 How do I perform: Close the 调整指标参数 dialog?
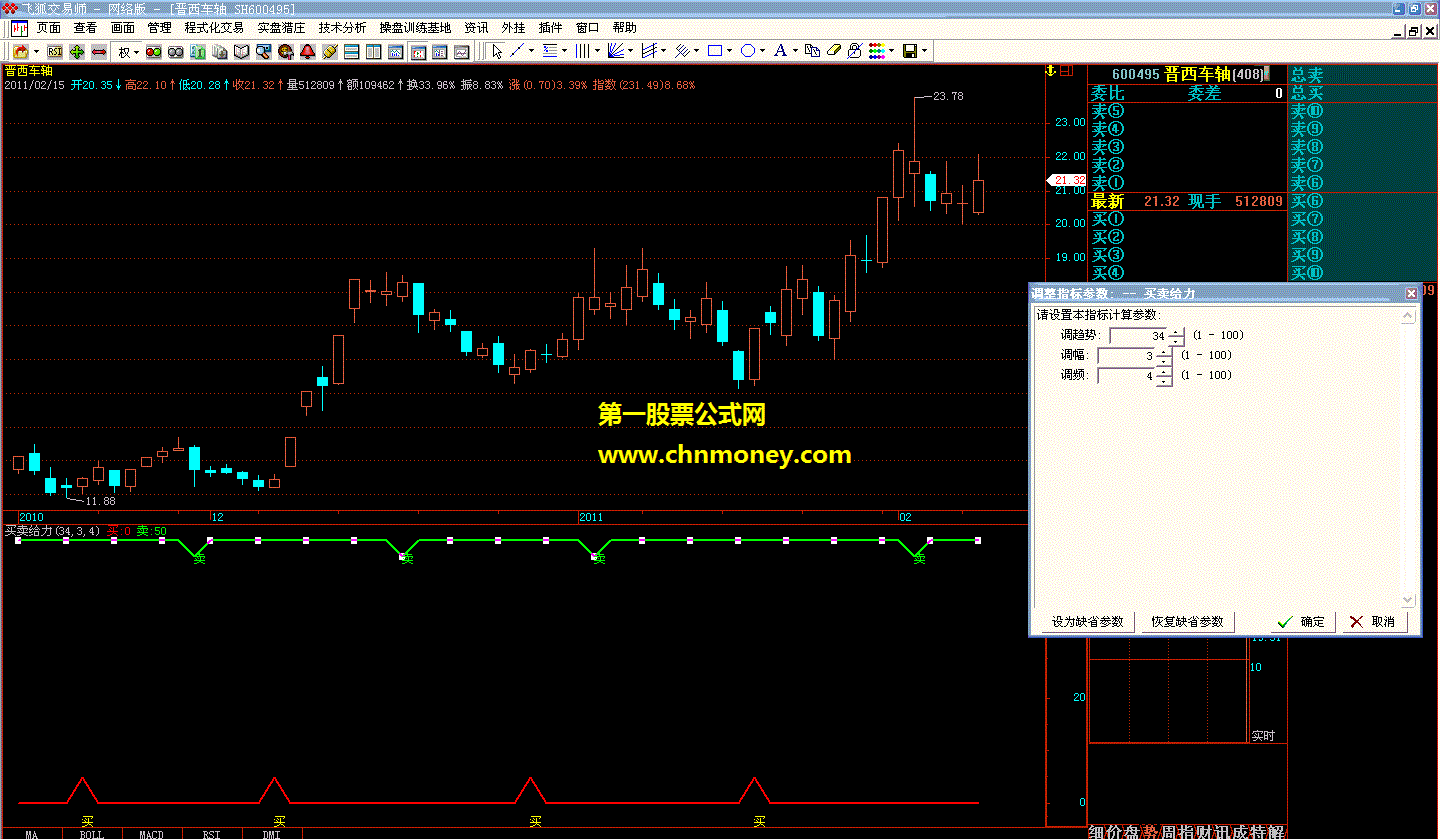pyautogui.click(x=1411, y=293)
